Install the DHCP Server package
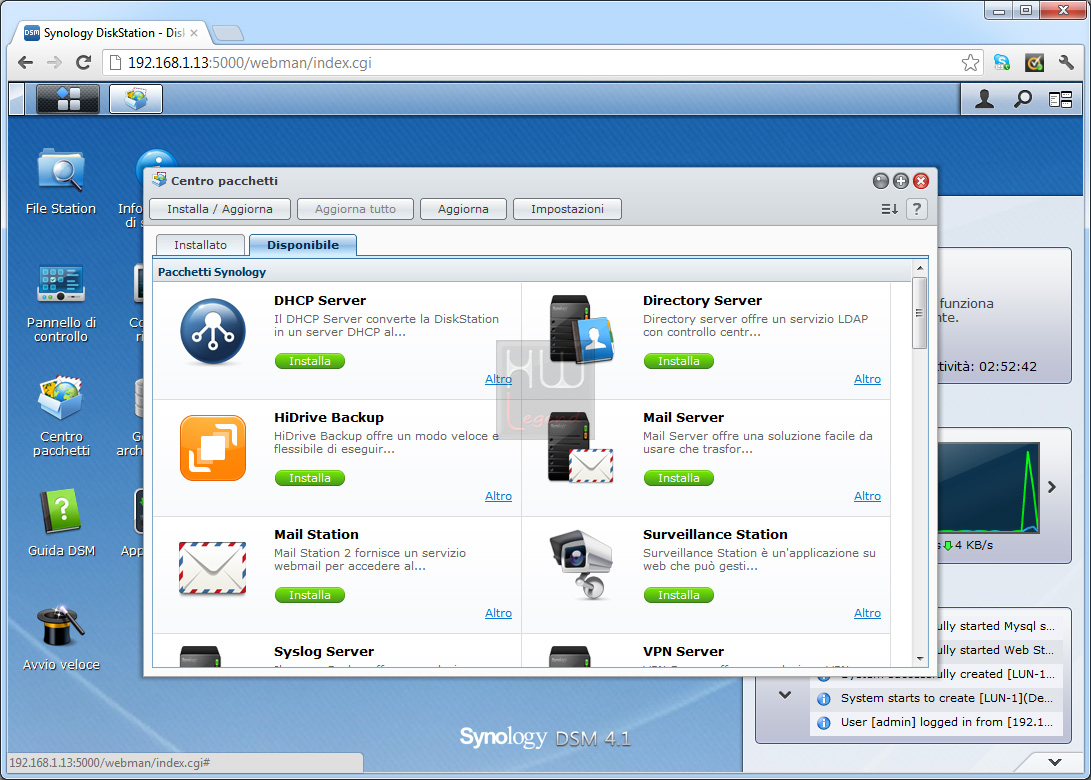 310,361
